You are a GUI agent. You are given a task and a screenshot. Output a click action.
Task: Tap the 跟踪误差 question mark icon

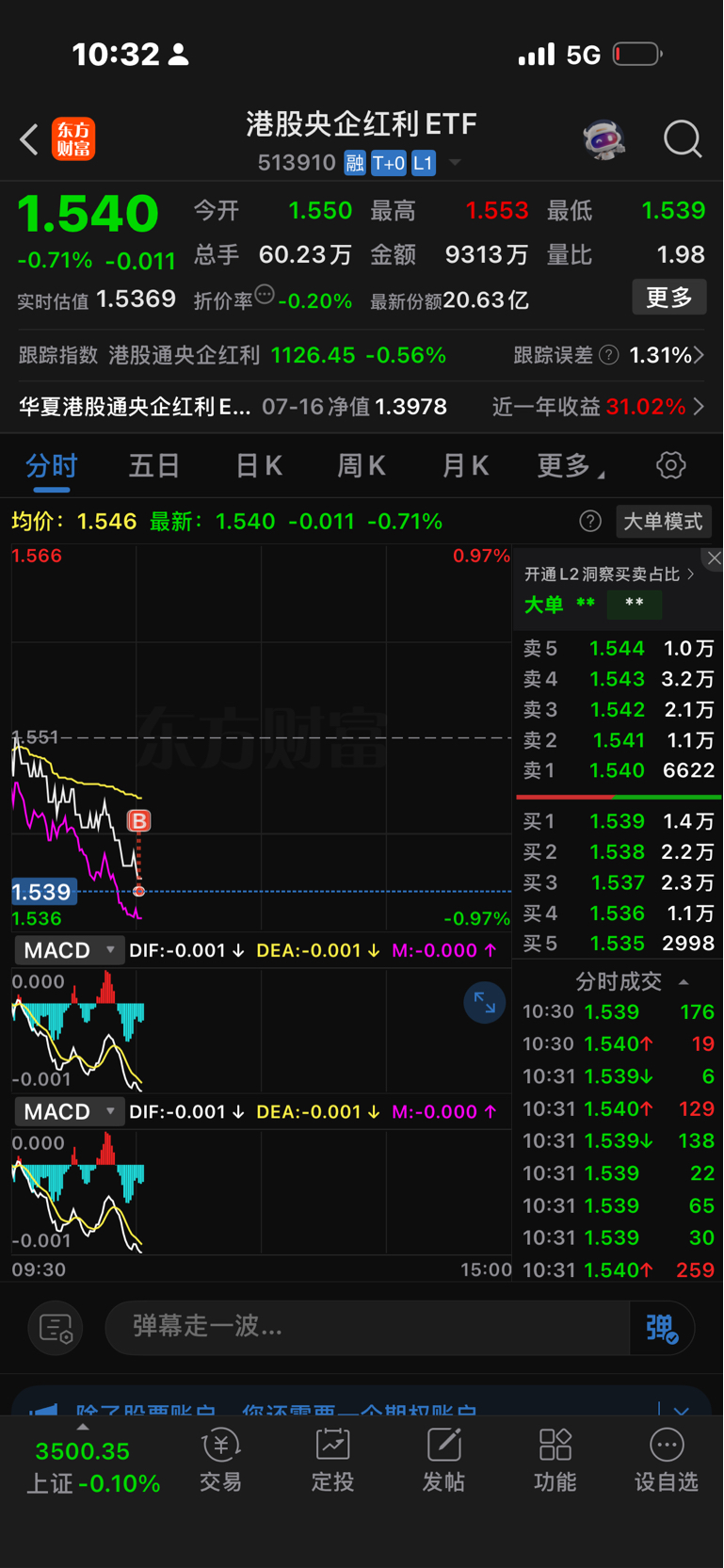(x=609, y=355)
